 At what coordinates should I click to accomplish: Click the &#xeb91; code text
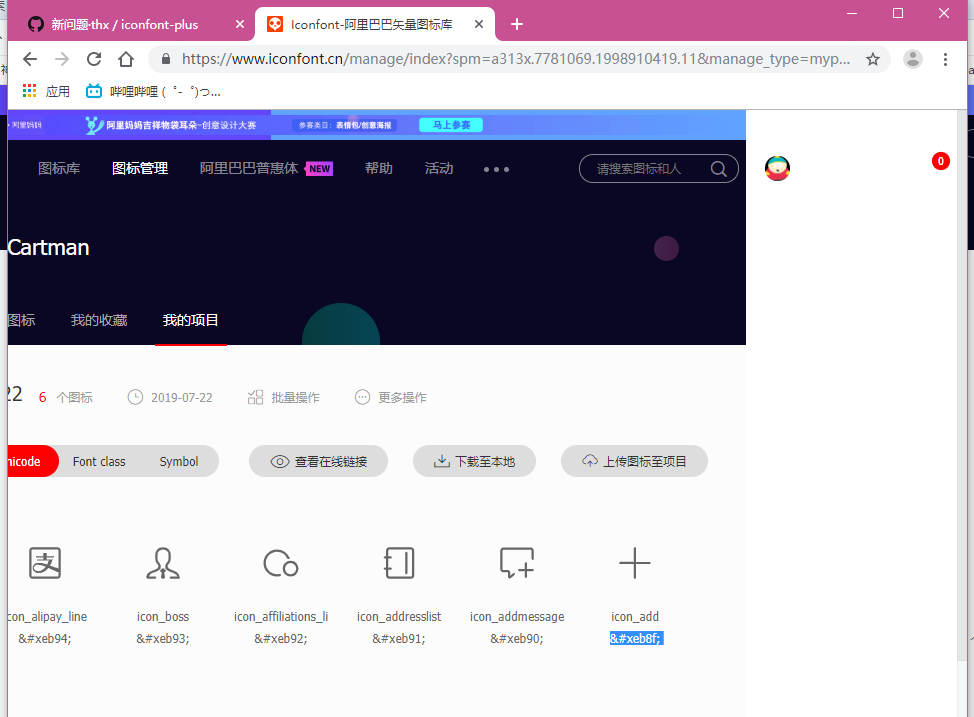point(399,638)
